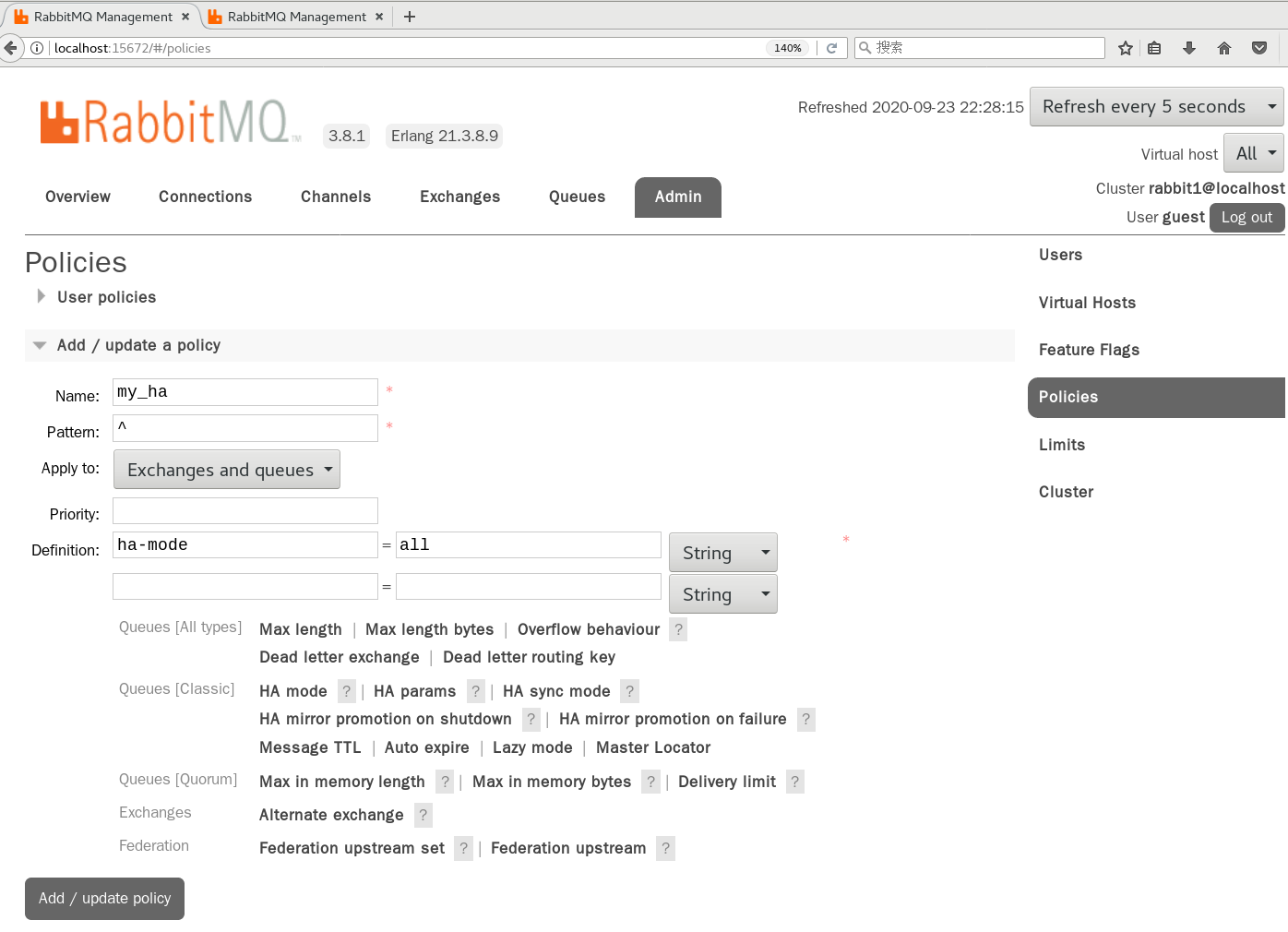The height and width of the screenshot is (932, 1288).
Task: Click the site info icon in address bar
Action: tap(37, 48)
